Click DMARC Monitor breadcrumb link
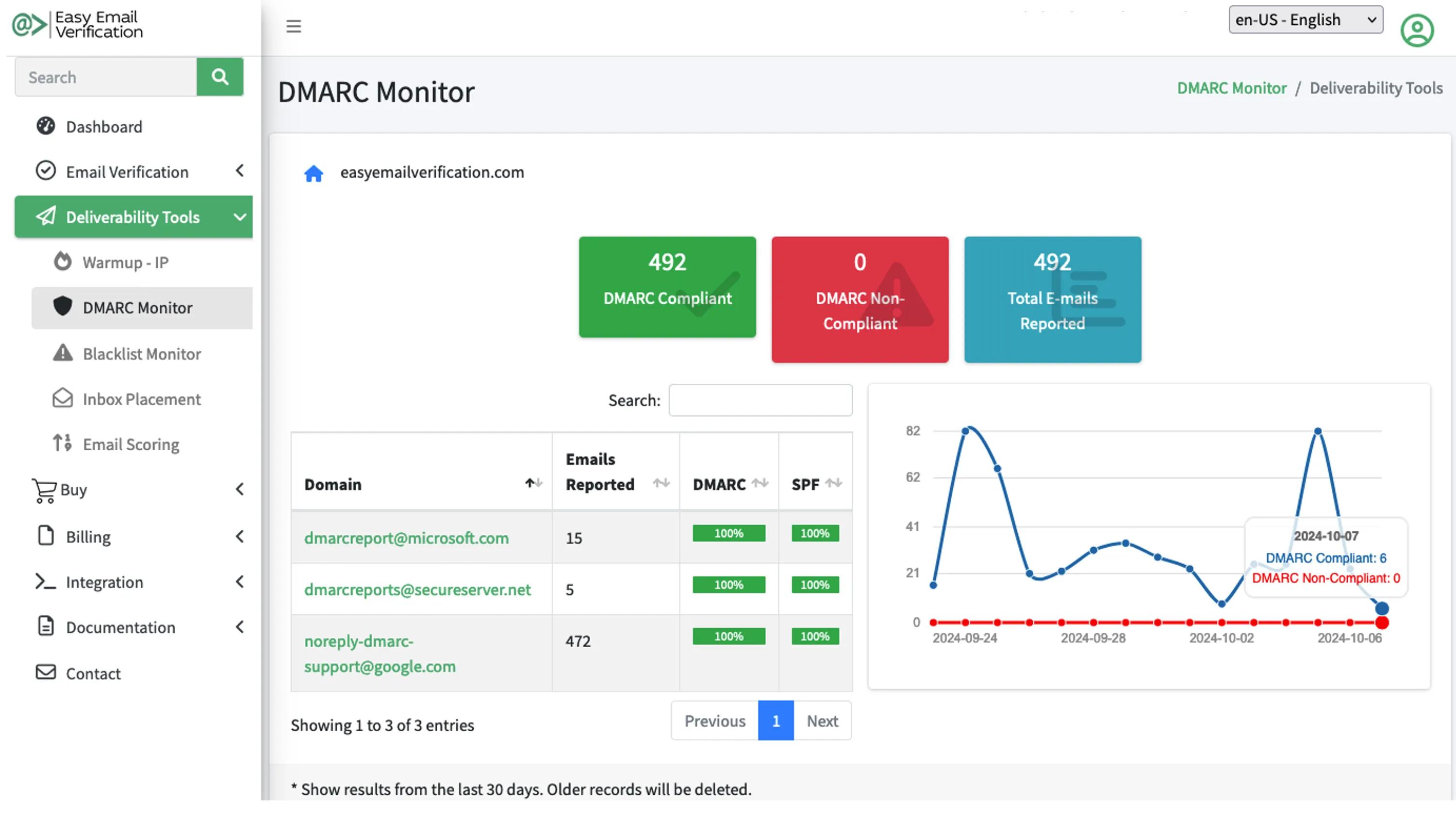 1232,88
